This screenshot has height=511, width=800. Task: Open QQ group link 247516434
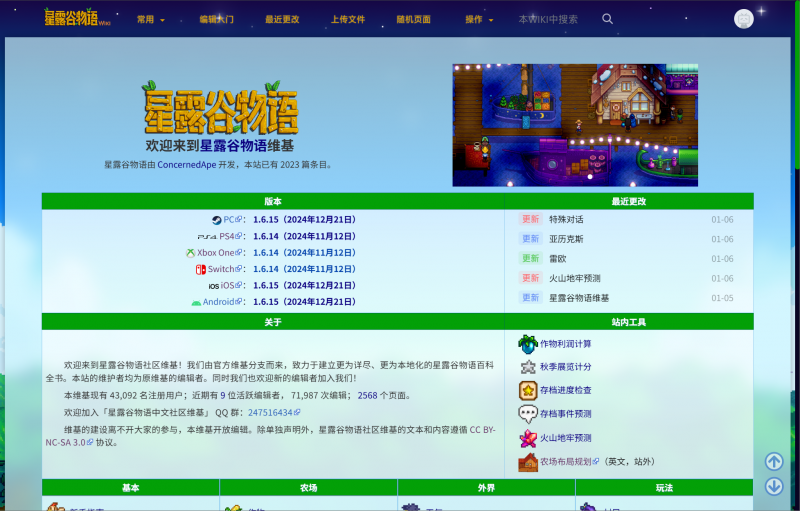pyautogui.click(x=274, y=413)
